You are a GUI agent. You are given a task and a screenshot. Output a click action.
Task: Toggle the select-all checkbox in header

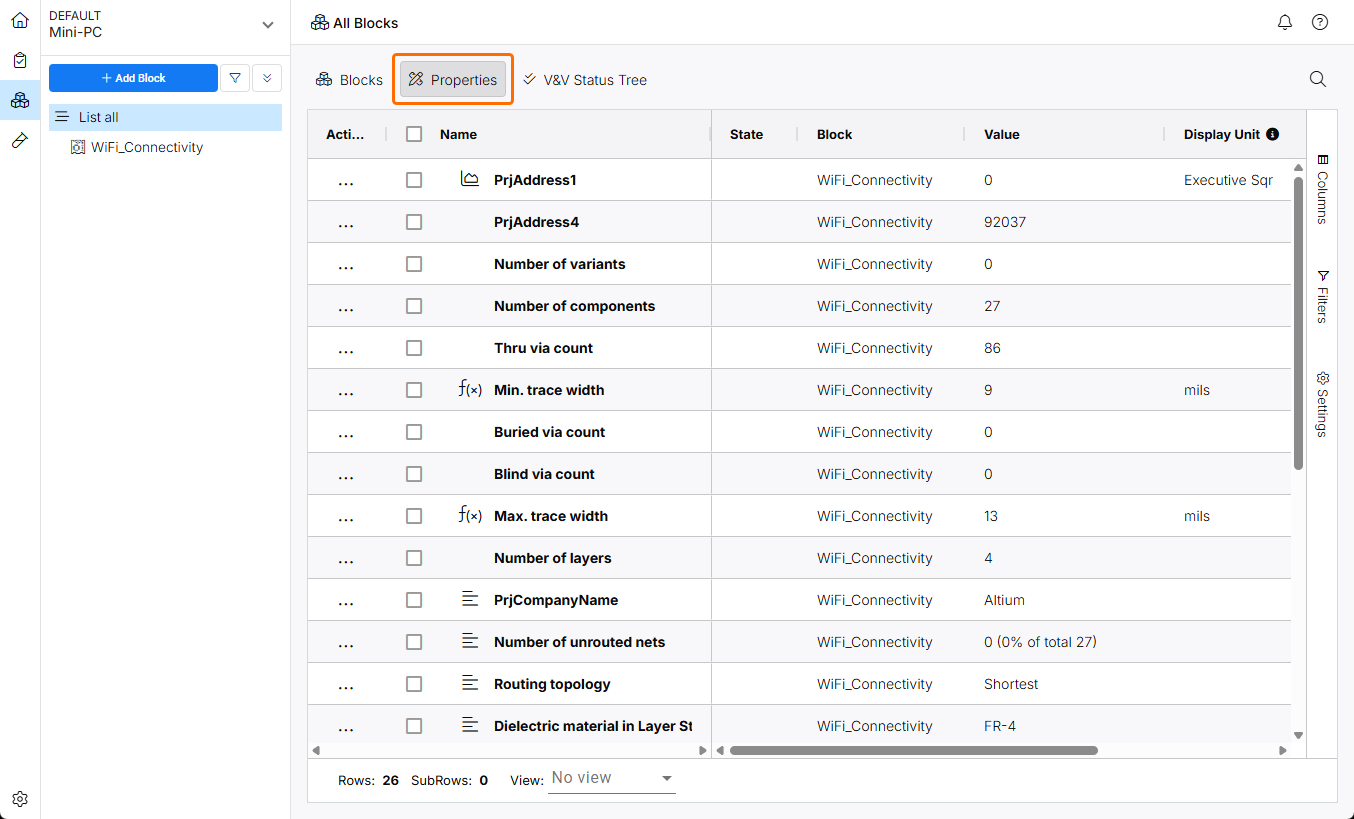pos(414,134)
